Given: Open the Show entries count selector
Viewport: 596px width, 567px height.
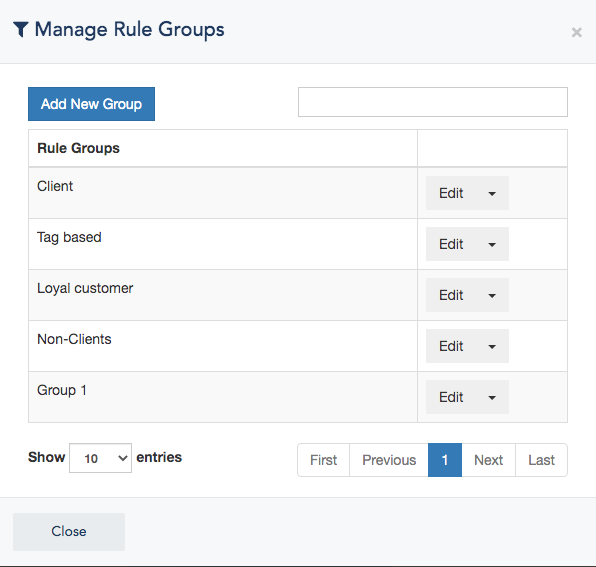Looking at the screenshot, I should tap(100, 458).
